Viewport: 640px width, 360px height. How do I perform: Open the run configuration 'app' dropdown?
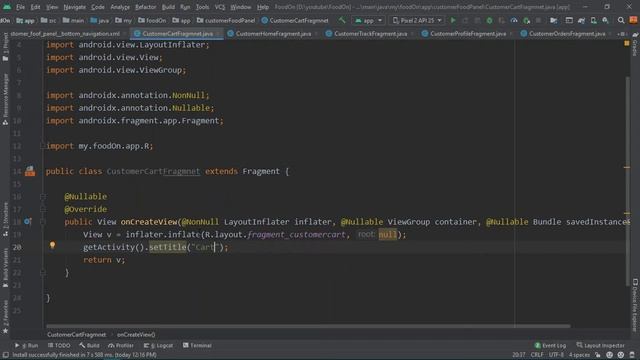click(369, 20)
